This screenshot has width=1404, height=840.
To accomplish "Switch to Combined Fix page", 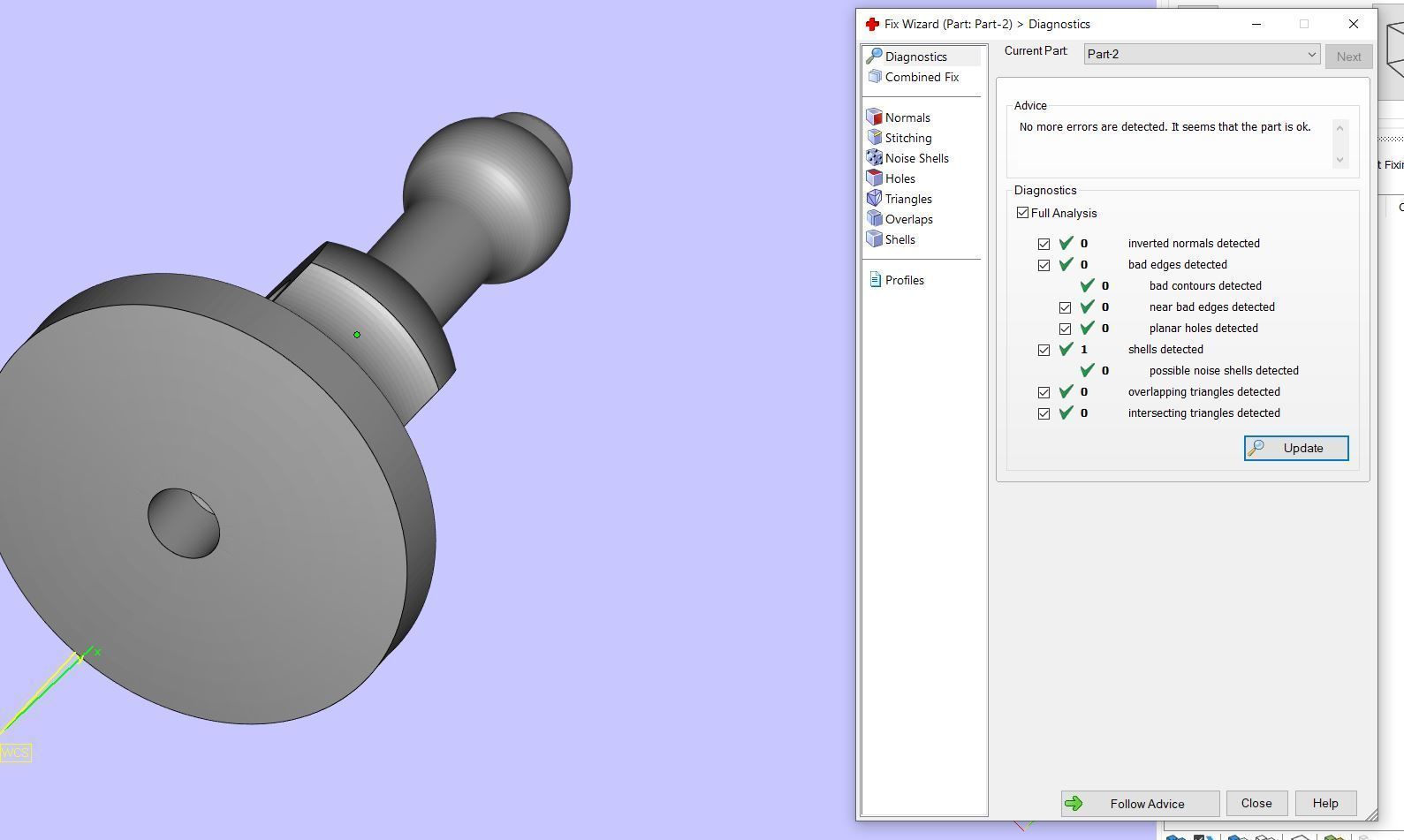I will click(922, 77).
